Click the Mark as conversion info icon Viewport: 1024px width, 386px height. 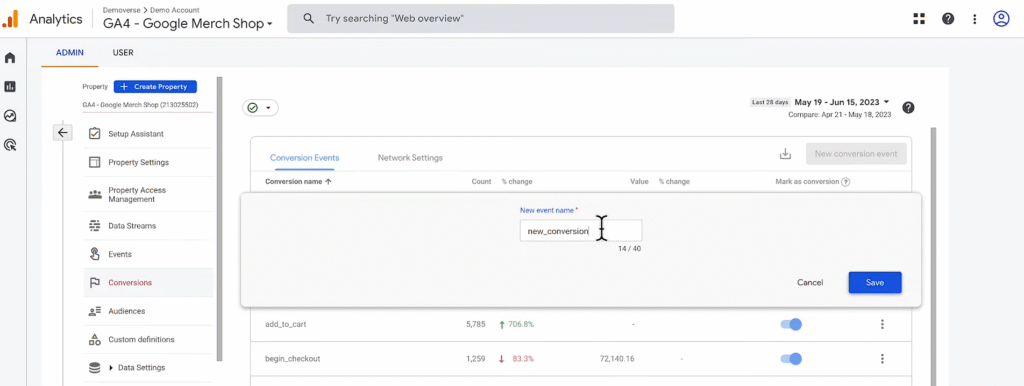click(x=846, y=182)
